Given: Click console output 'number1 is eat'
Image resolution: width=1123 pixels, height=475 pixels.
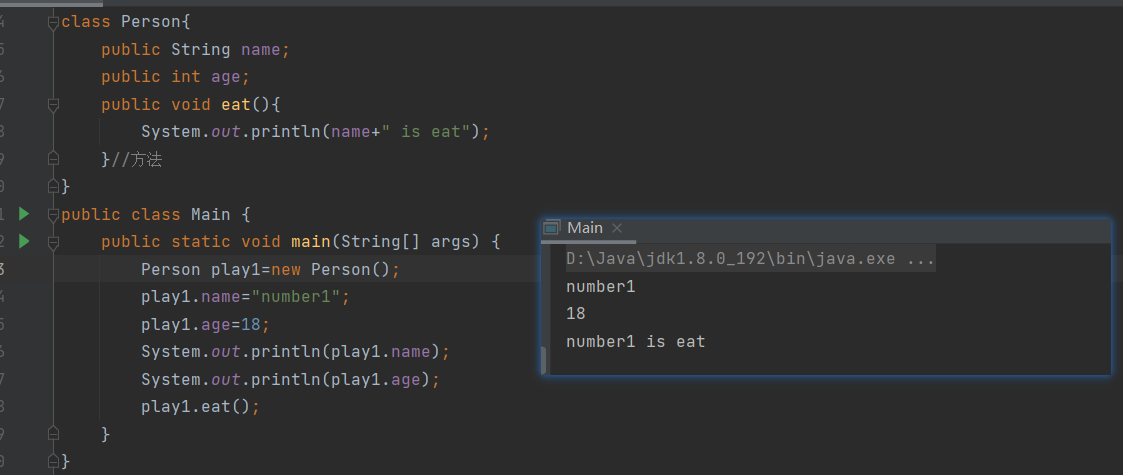Looking at the screenshot, I should point(635,342).
